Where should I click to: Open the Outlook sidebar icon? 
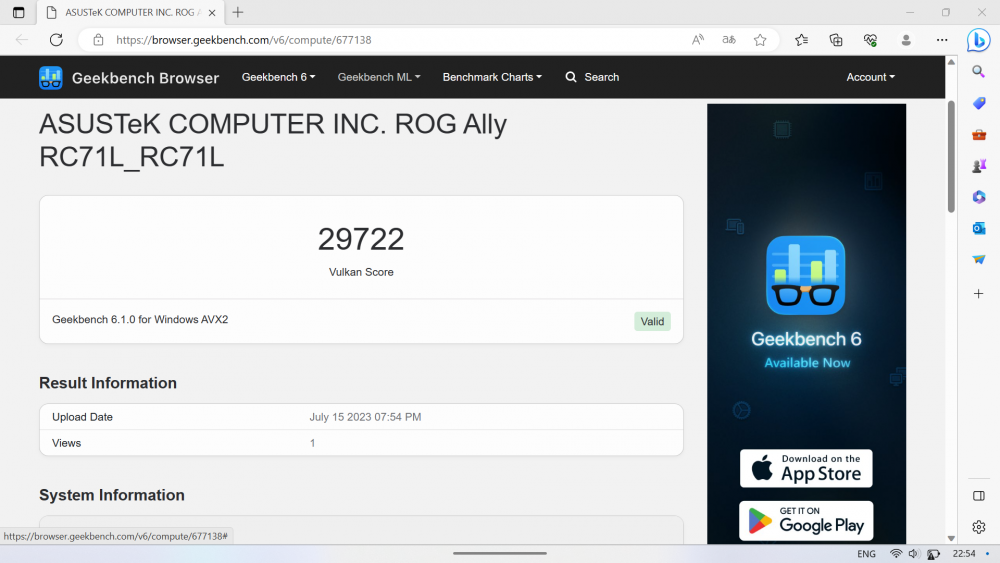[978, 228]
